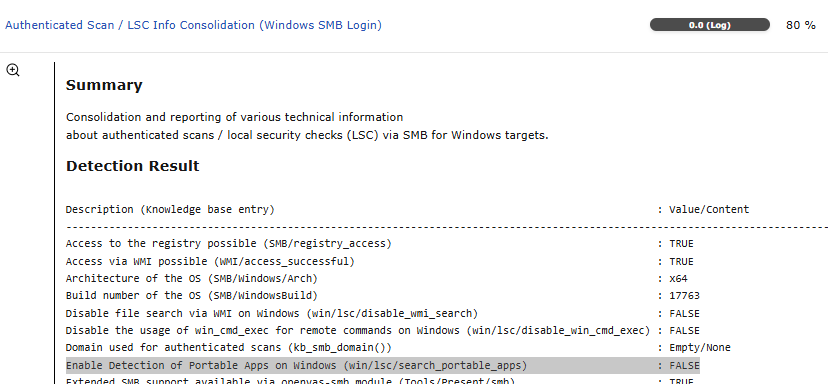Click the Value/Content column header
The width and height of the screenshot is (828, 384).
point(709,209)
